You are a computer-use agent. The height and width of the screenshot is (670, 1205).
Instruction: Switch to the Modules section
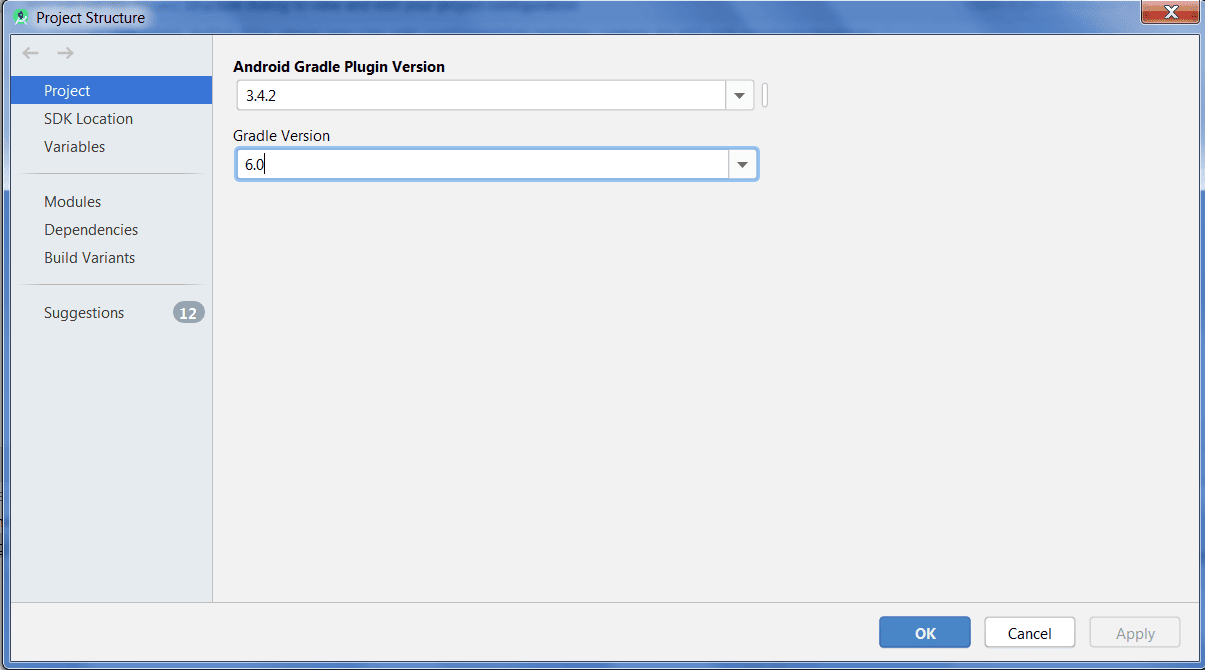click(x=72, y=201)
